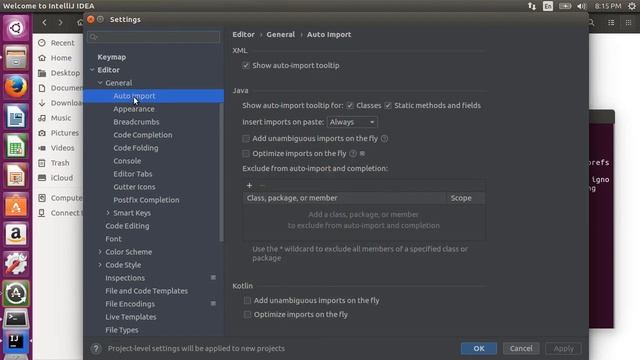
Task: Click the help question mark icon in Settings
Action: pyautogui.click(x=96, y=349)
